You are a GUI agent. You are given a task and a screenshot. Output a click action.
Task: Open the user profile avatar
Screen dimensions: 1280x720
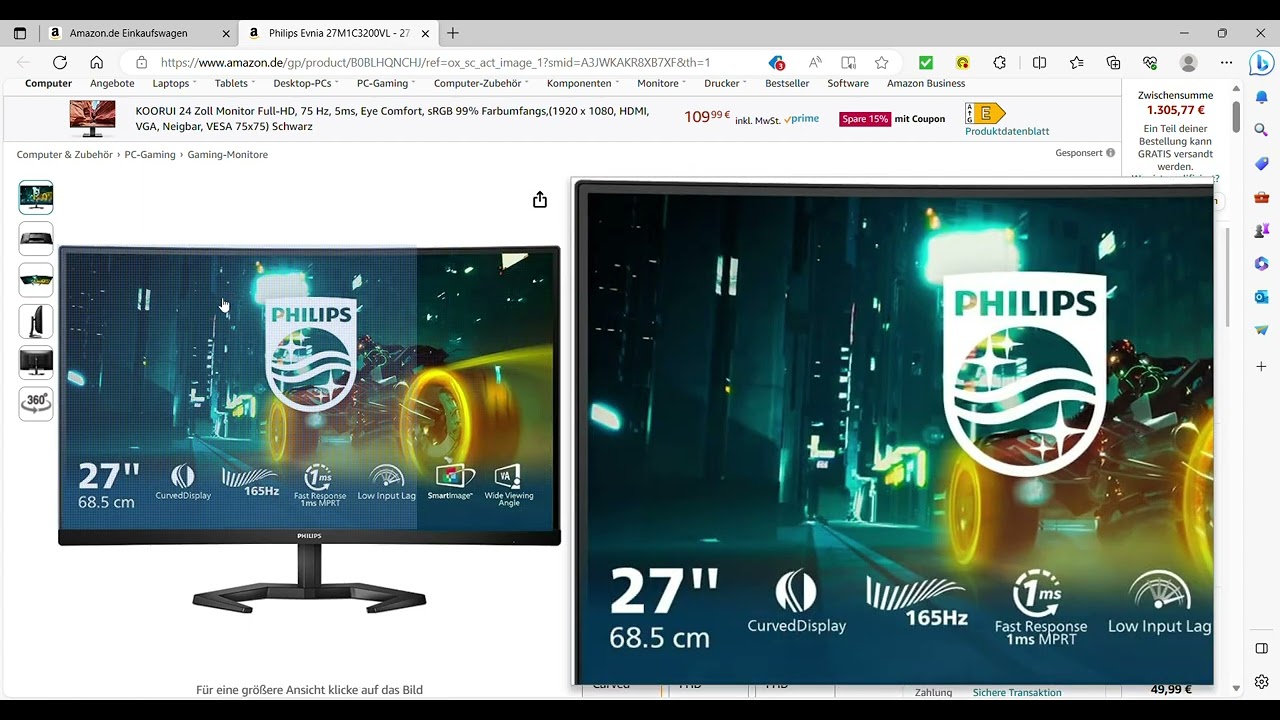[x=1189, y=62]
